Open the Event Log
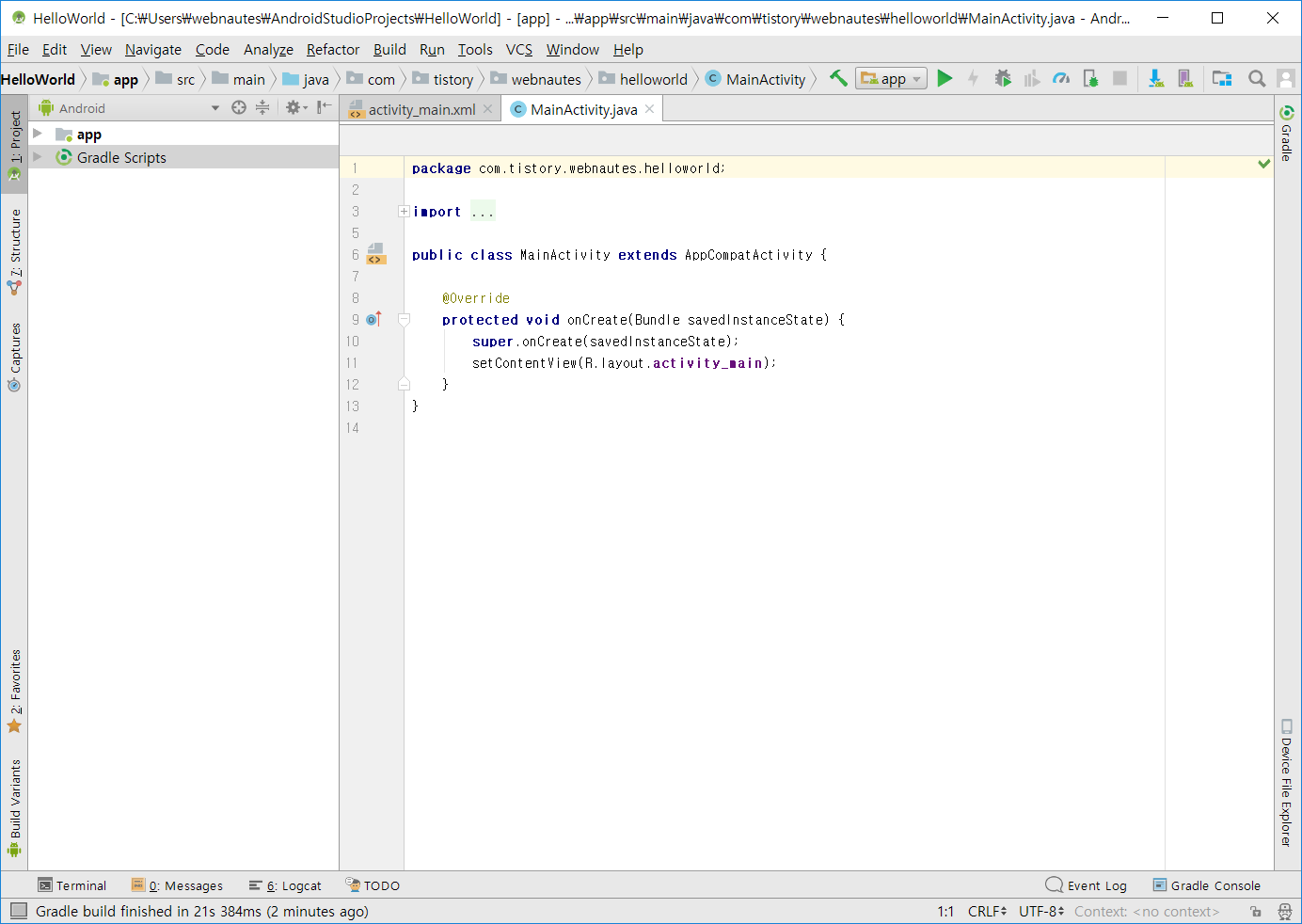The height and width of the screenshot is (924, 1302). [x=1087, y=885]
